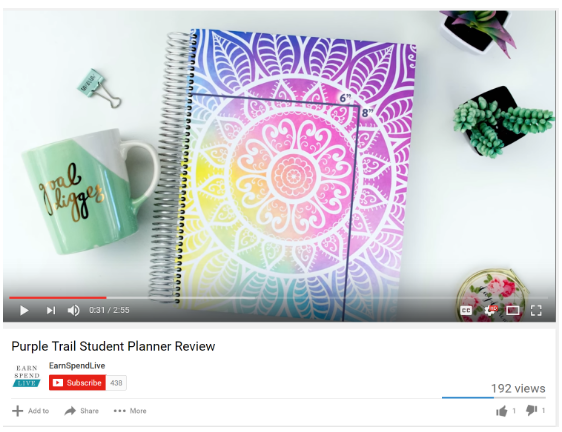Click the 192 views count
The image size is (562, 432).
(x=518, y=388)
